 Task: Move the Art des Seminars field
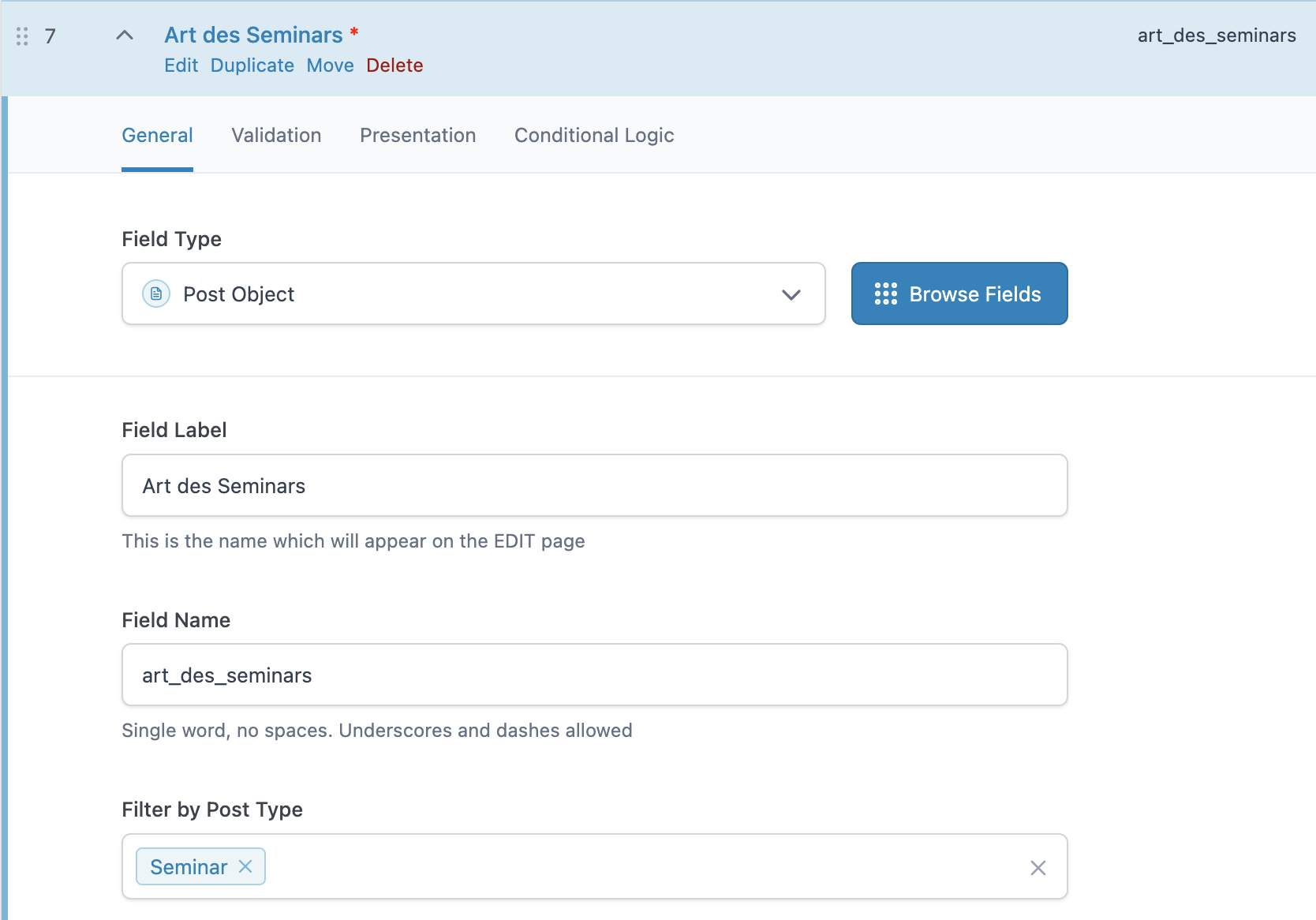point(330,65)
